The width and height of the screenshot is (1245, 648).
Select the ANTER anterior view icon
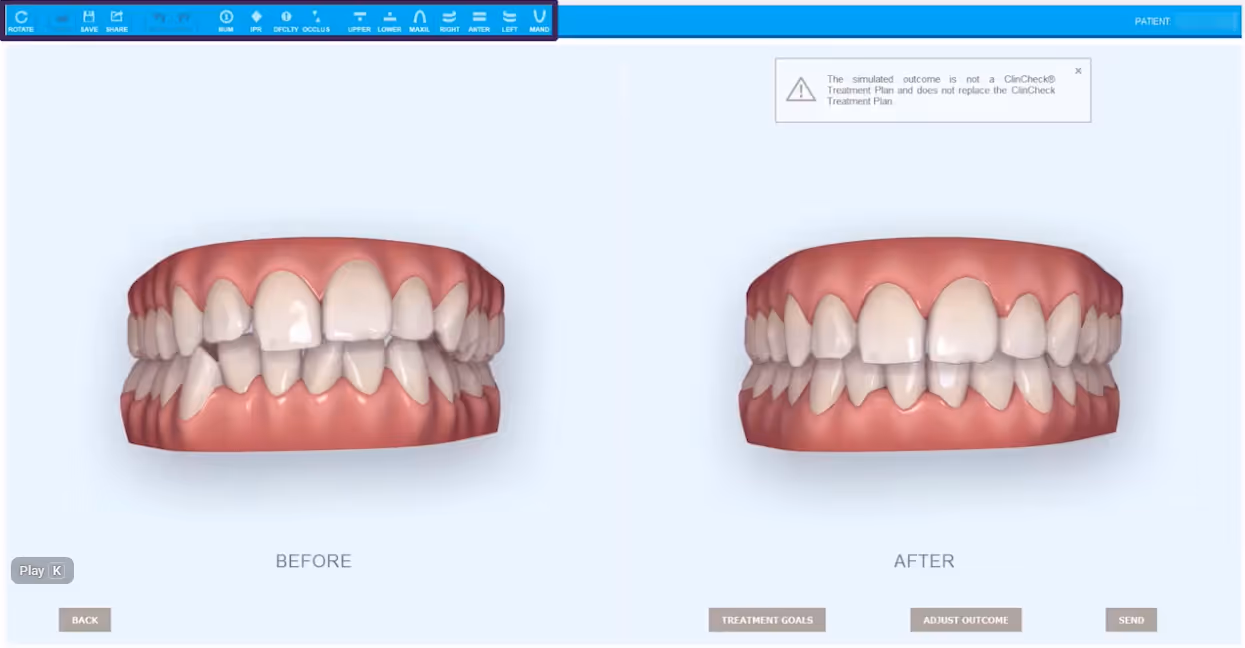479,20
